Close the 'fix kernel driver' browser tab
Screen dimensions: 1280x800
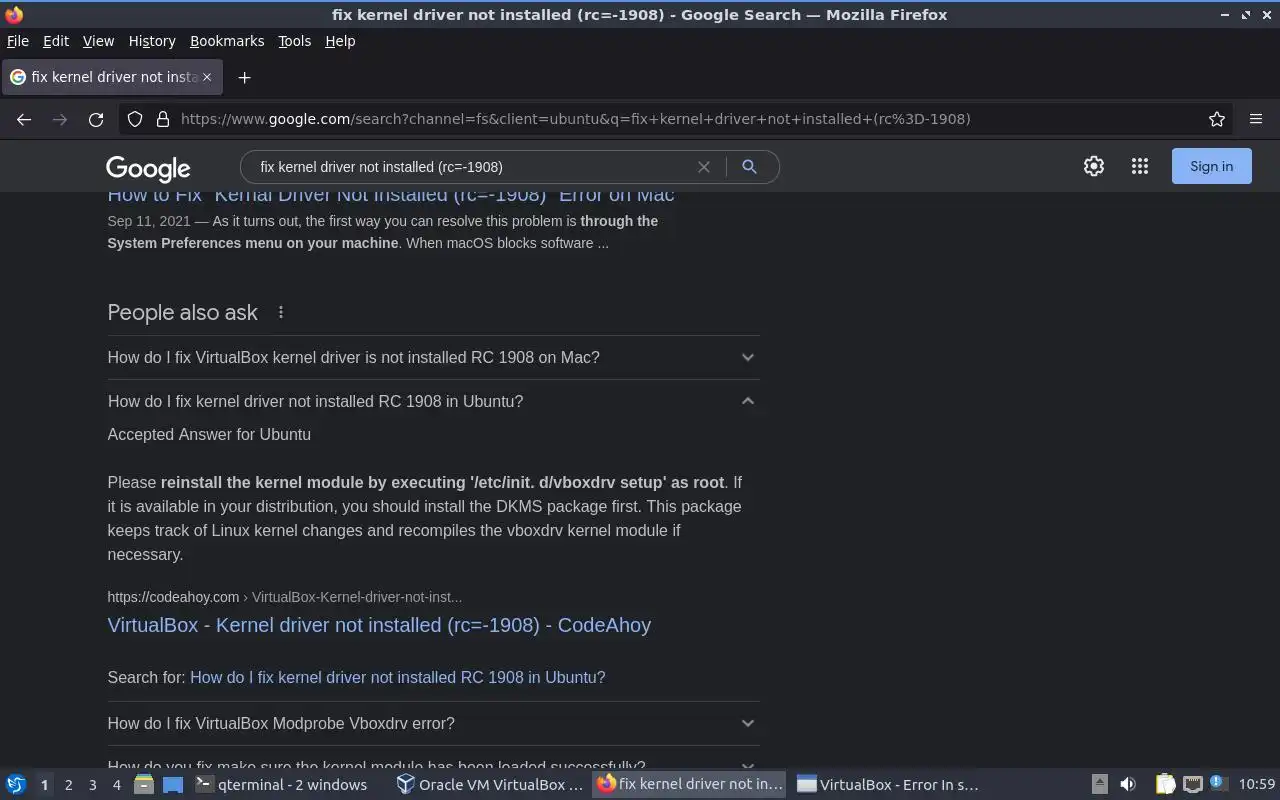207,77
